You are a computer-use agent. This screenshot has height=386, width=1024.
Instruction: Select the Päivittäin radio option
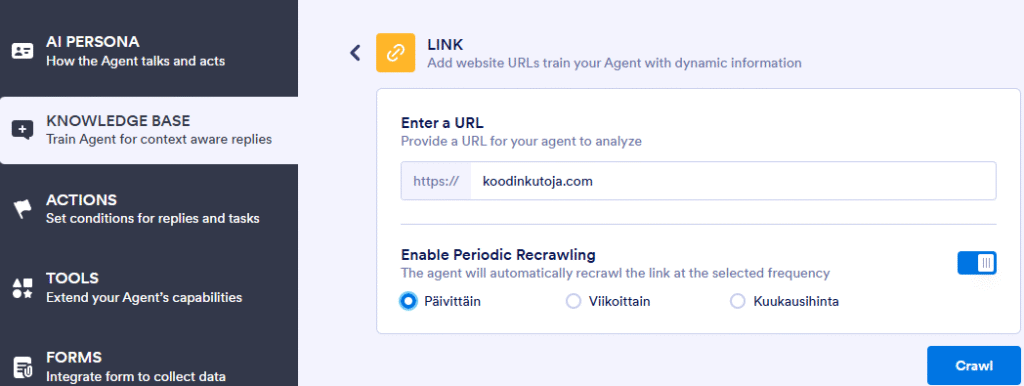tap(408, 302)
